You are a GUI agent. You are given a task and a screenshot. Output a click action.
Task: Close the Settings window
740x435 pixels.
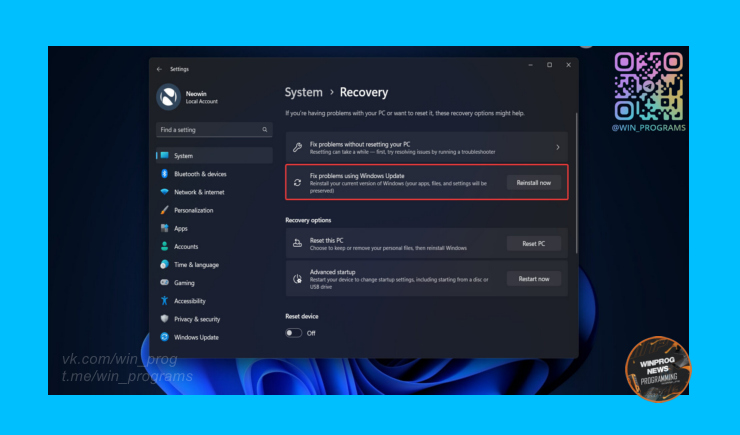tap(568, 65)
